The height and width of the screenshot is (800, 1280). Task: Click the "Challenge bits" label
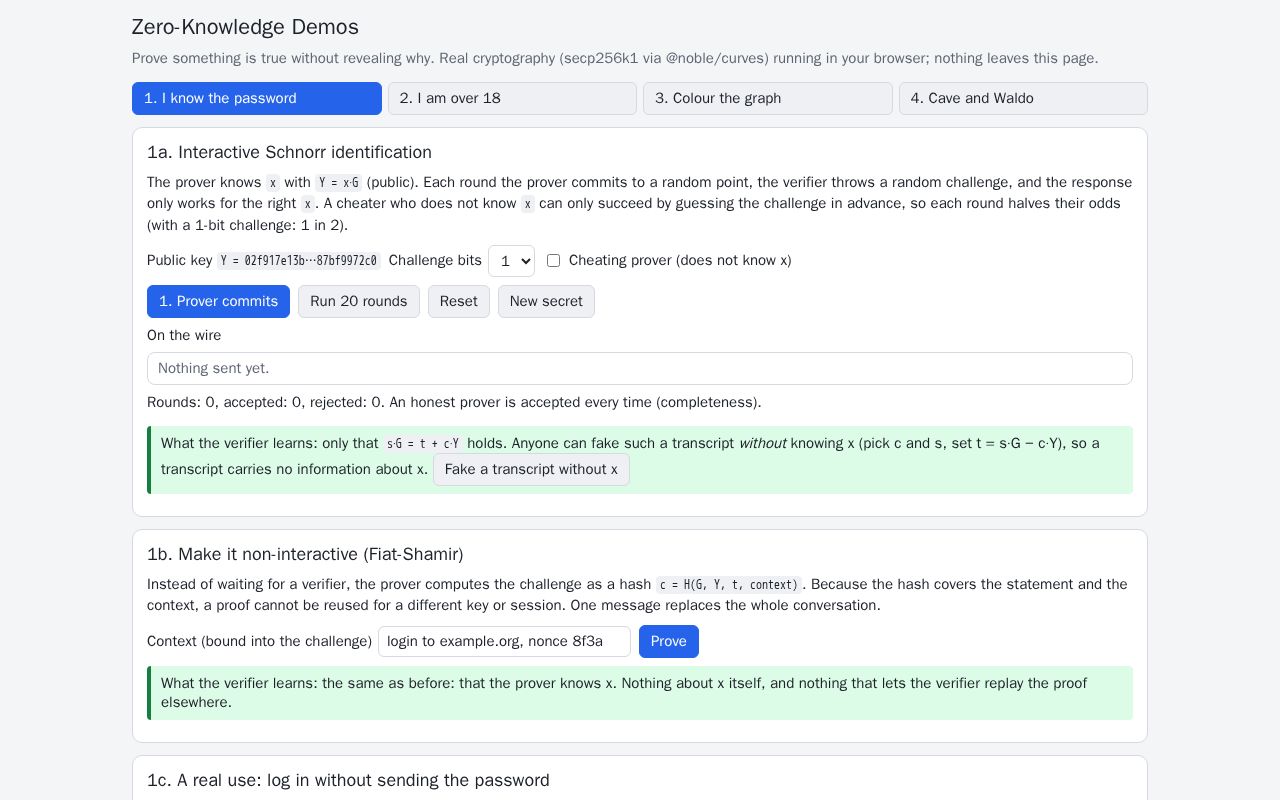coord(435,260)
